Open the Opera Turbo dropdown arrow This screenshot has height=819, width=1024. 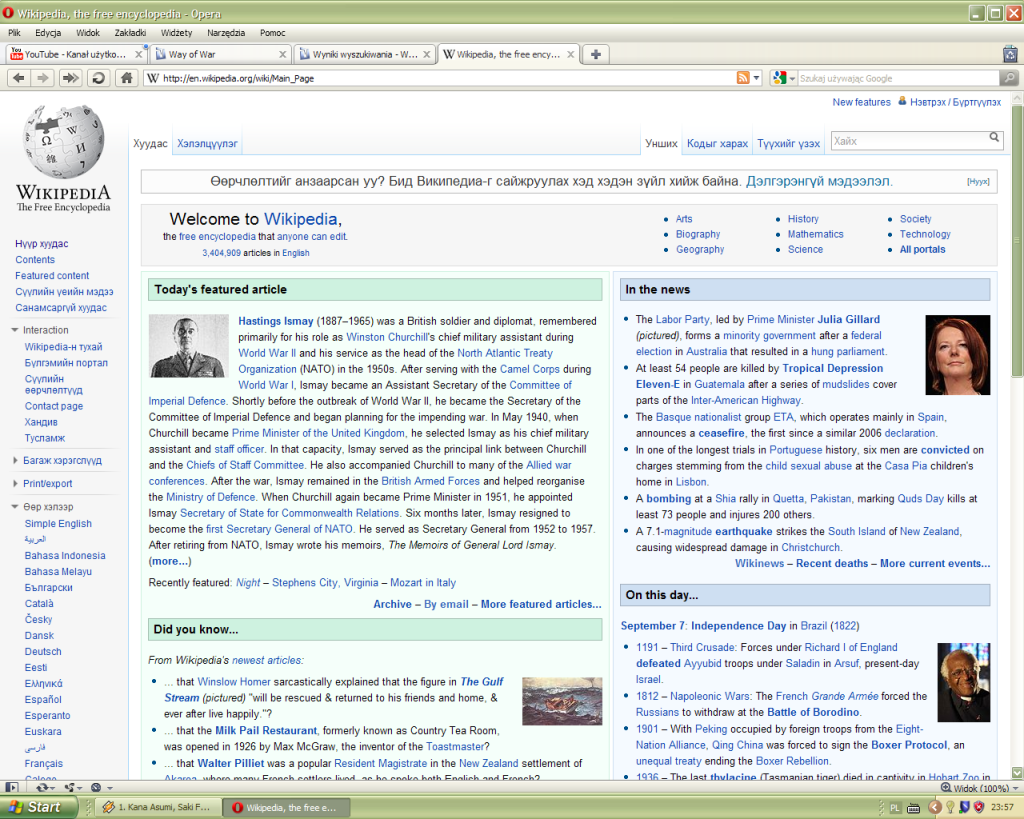click(110, 788)
